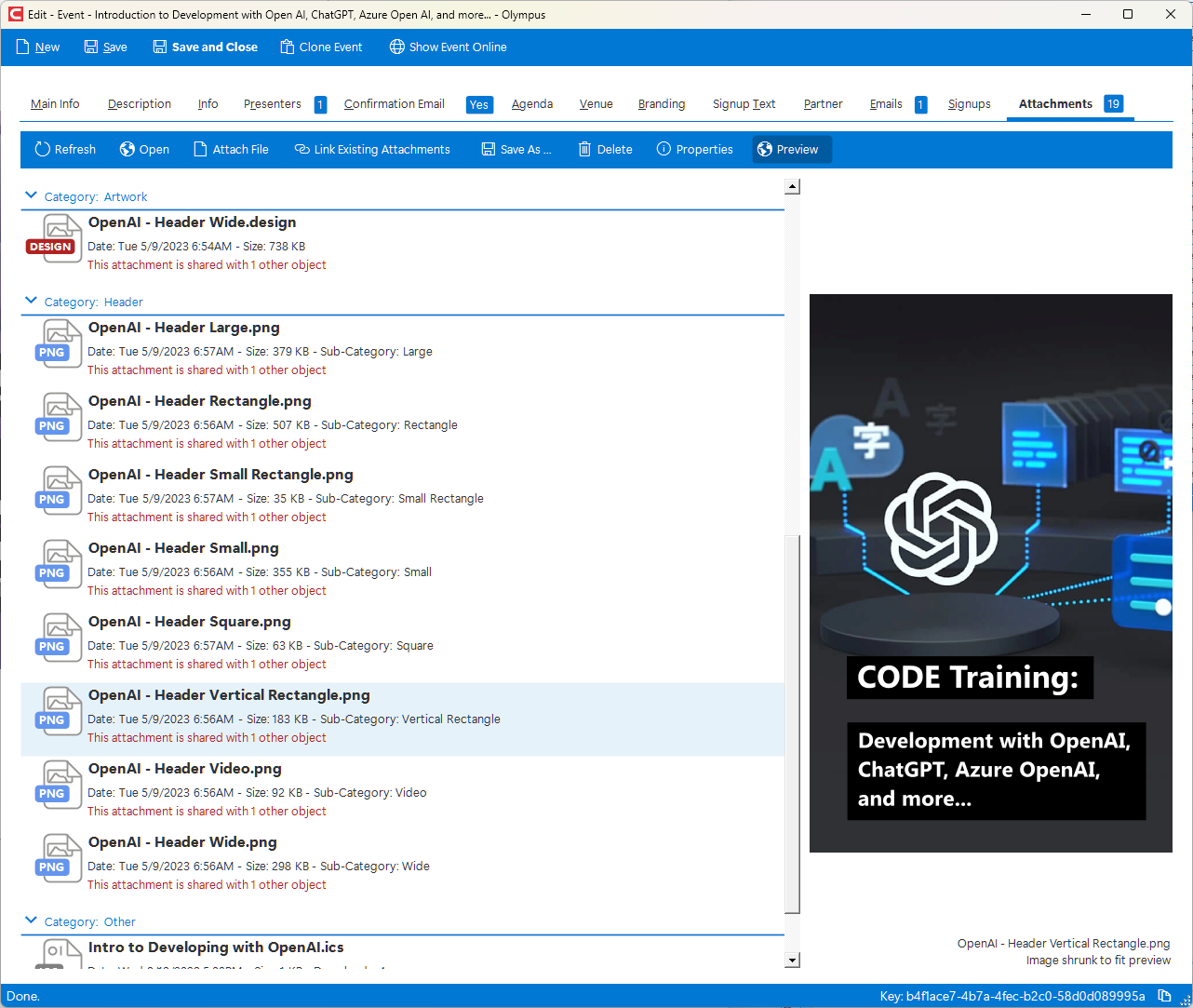Select OpenAI - Header Small.png title
This screenshot has height=1008, width=1193.
(x=183, y=548)
